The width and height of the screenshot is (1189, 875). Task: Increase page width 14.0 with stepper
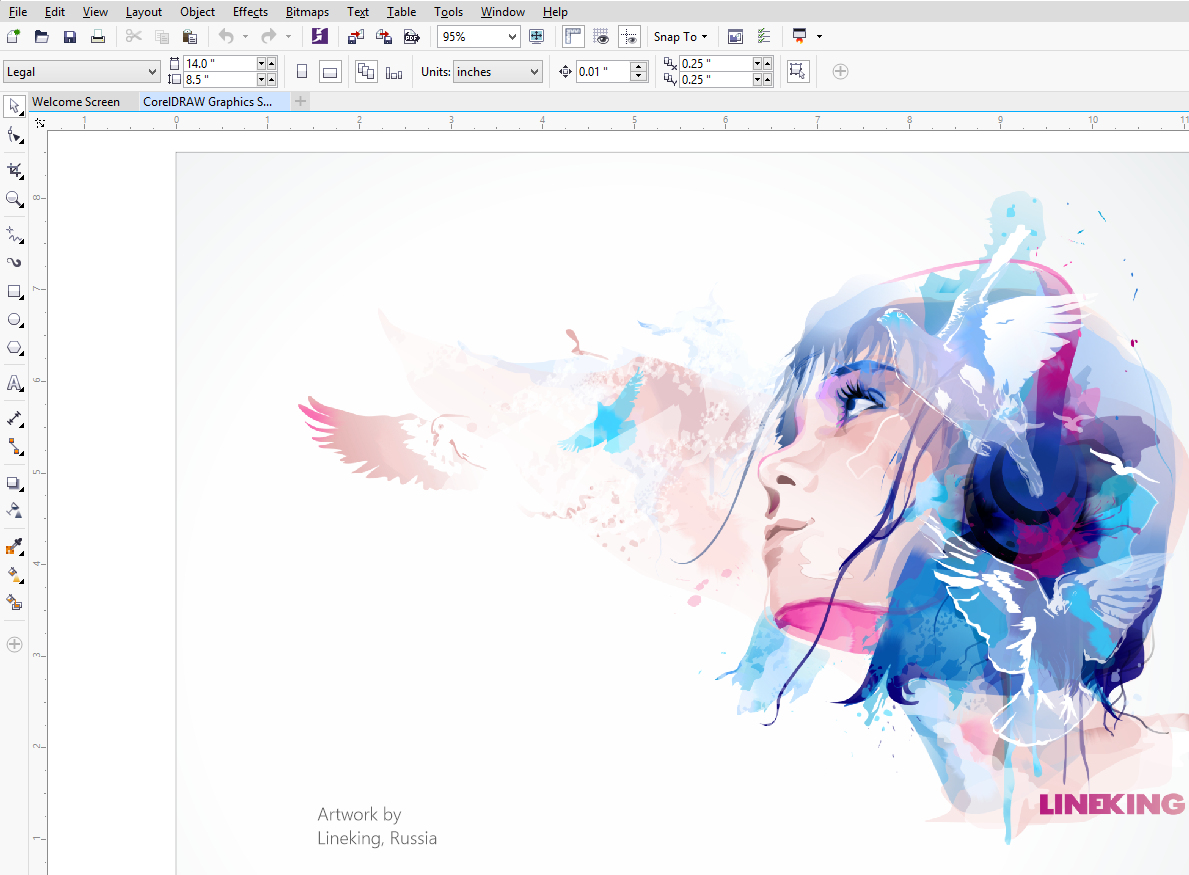click(271, 64)
